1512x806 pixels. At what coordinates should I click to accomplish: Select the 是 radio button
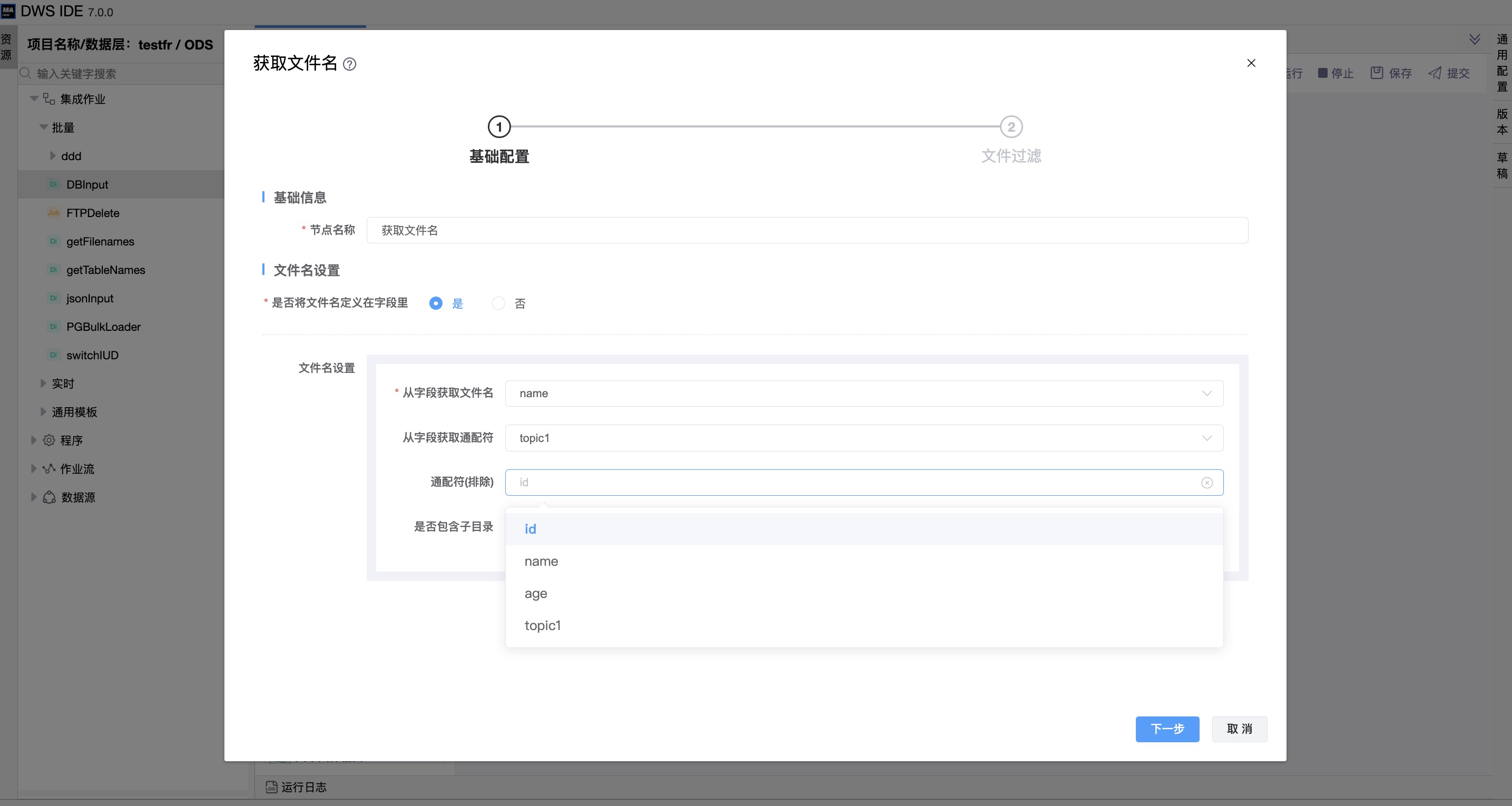[x=436, y=303]
